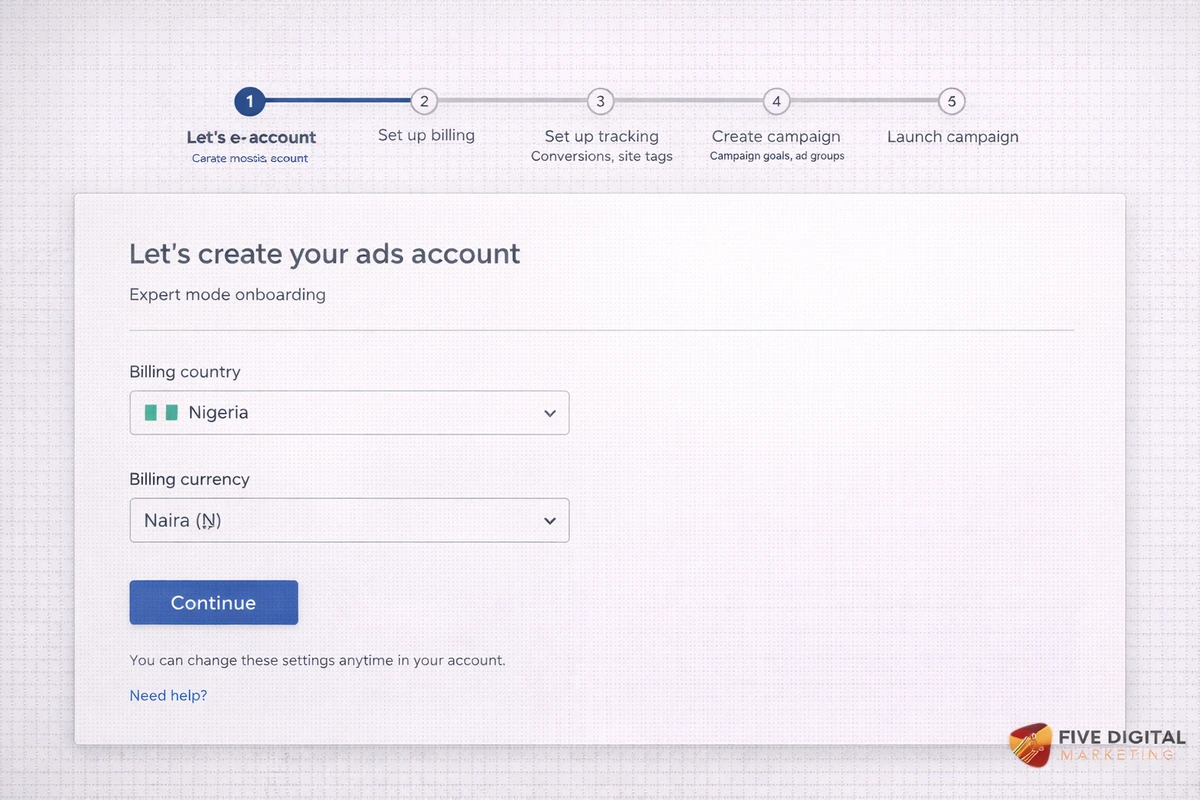The image size is (1200, 800).
Task: Select step circle 3 for tracking setup
Action: pos(600,101)
